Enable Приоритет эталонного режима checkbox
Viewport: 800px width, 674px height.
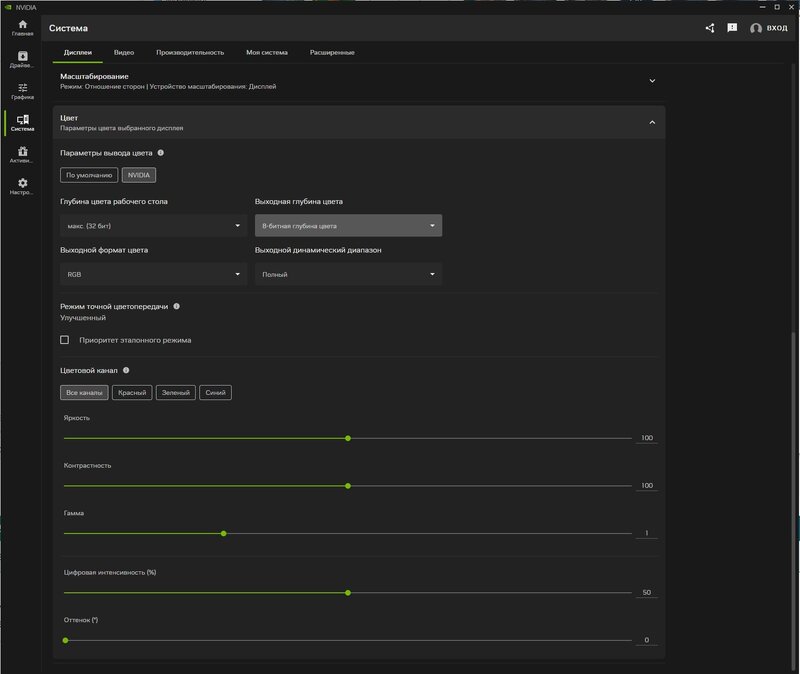pyautogui.click(x=64, y=340)
